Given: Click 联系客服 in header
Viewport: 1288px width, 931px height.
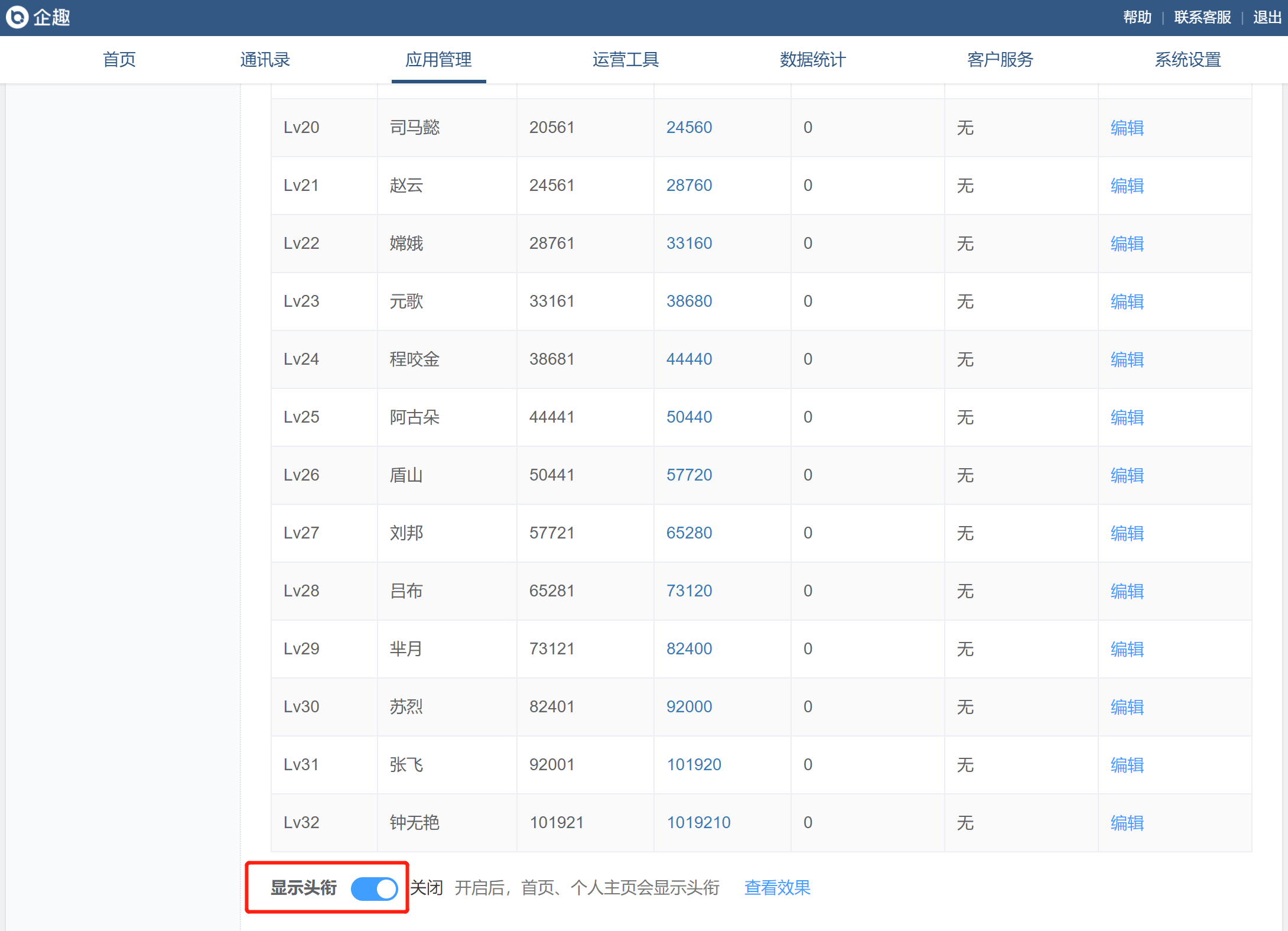Looking at the screenshot, I should click(1202, 17).
